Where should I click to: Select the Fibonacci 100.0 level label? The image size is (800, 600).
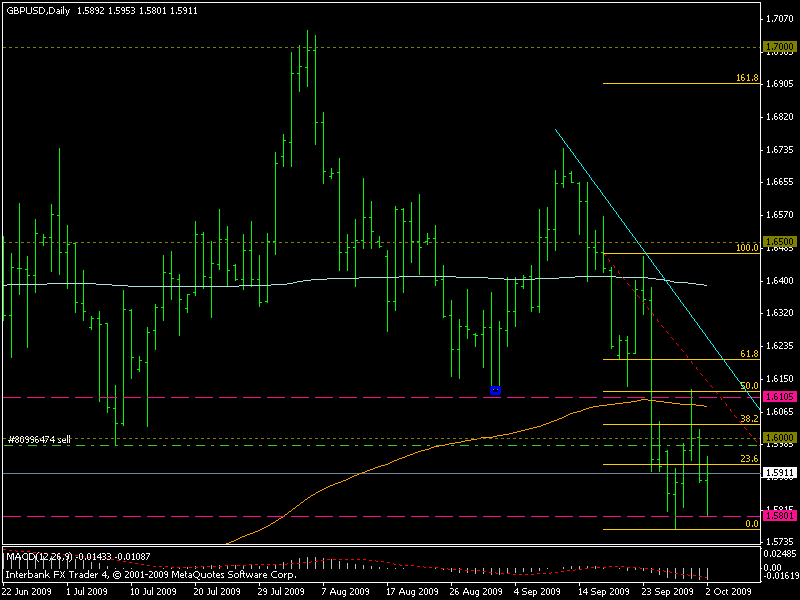point(747,247)
